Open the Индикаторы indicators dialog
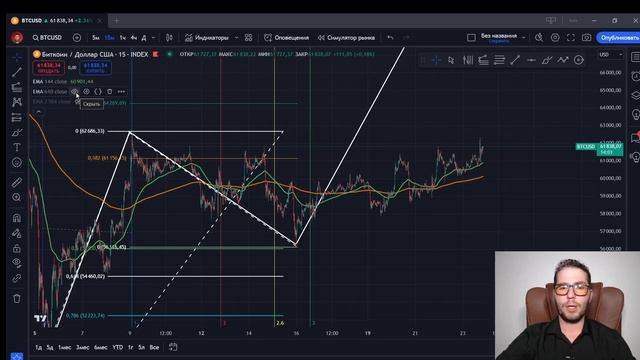This screenshot has width=640, height=360. (x=207, y=38)
